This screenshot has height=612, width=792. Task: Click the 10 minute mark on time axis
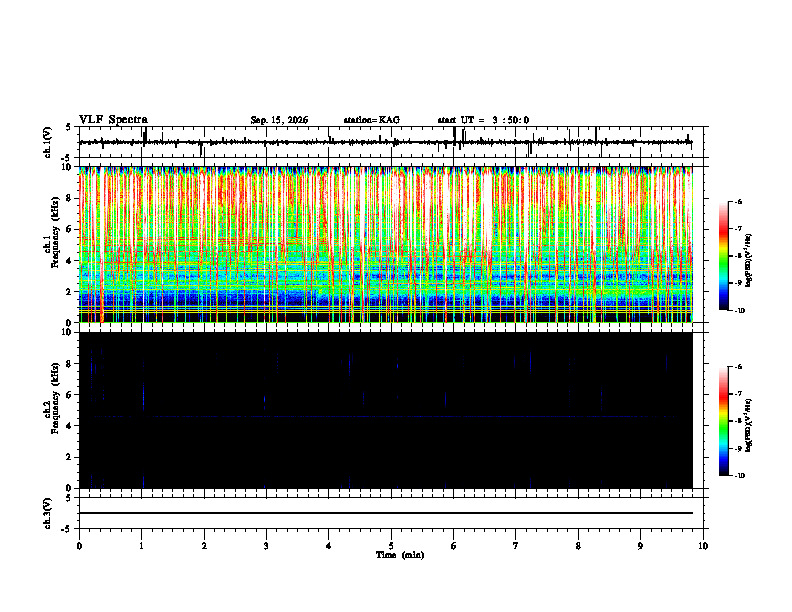(703, 546)
